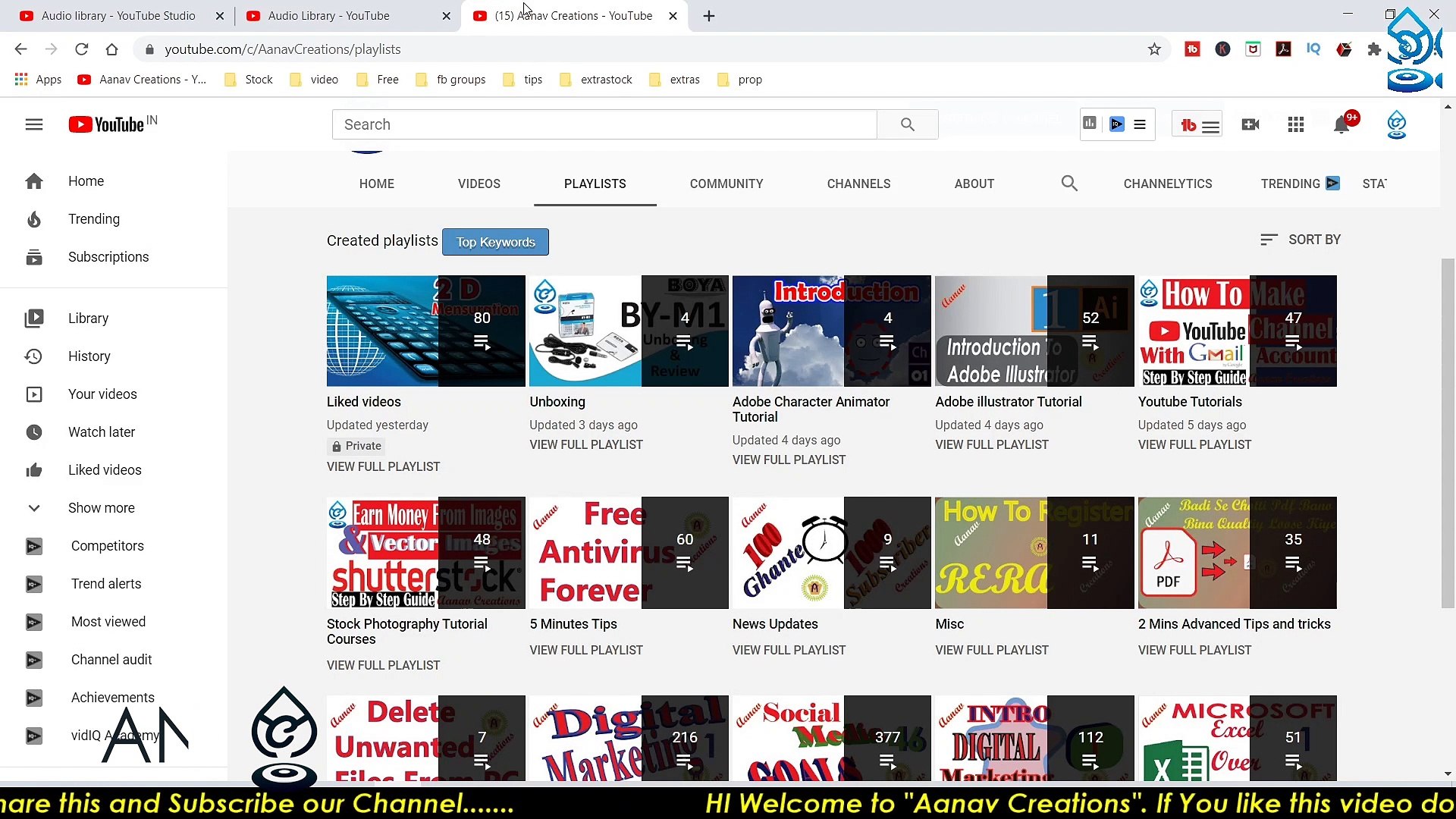Click VIEW FULL PLAYLIST under News Updates
1456x819 pixels.
[789, 650]
